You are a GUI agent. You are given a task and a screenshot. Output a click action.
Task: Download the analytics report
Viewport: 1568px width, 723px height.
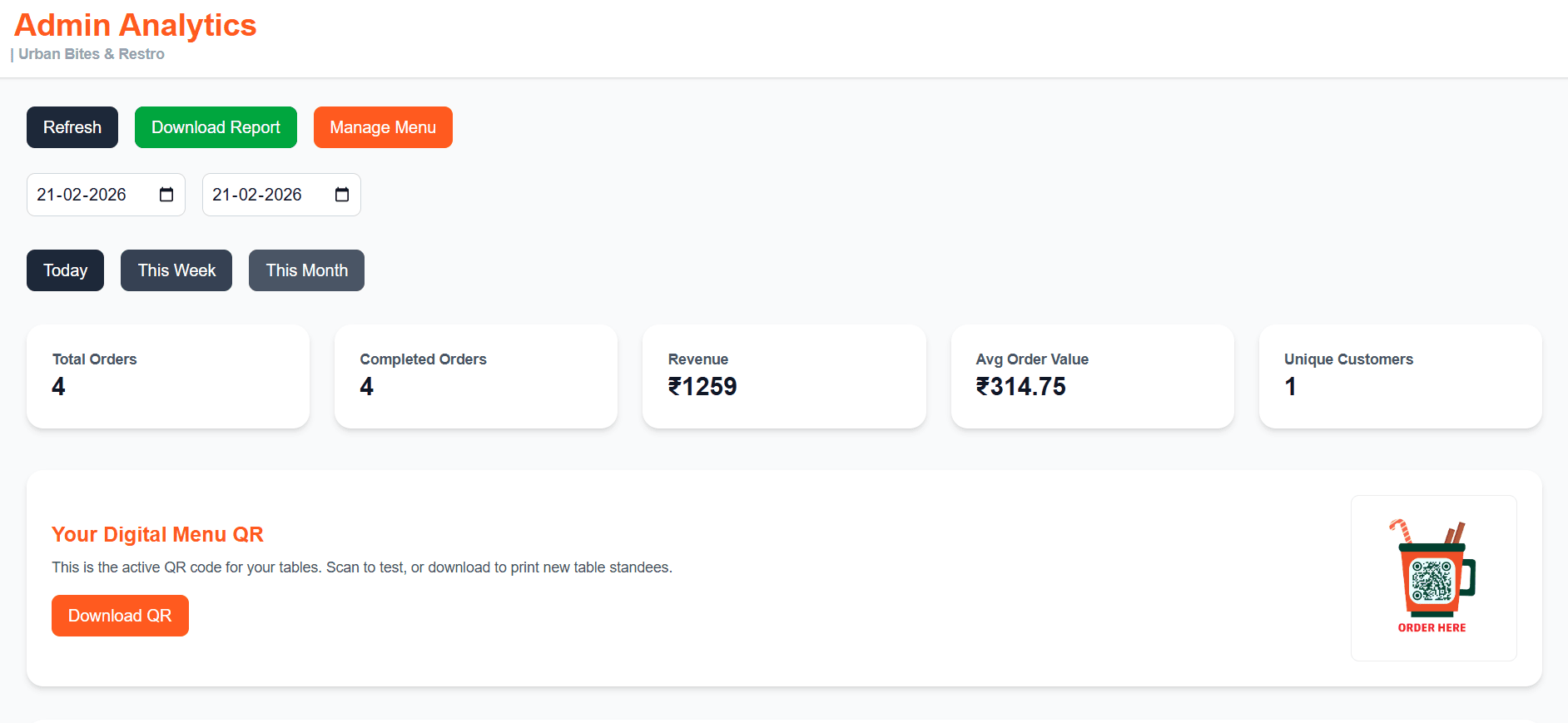tap(216, 126)
